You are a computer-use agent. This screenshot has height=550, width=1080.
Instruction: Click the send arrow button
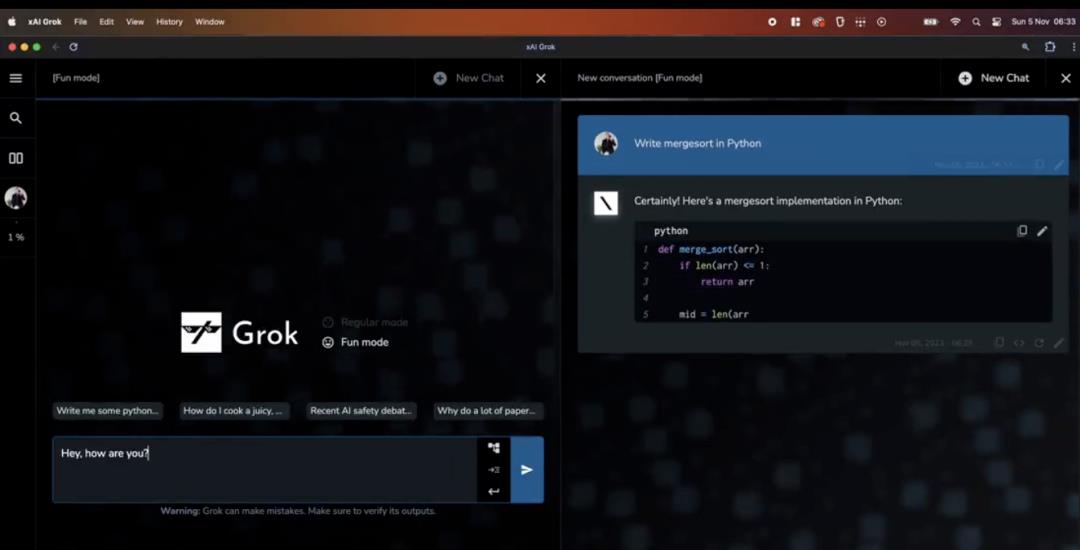tap(527, 469)
